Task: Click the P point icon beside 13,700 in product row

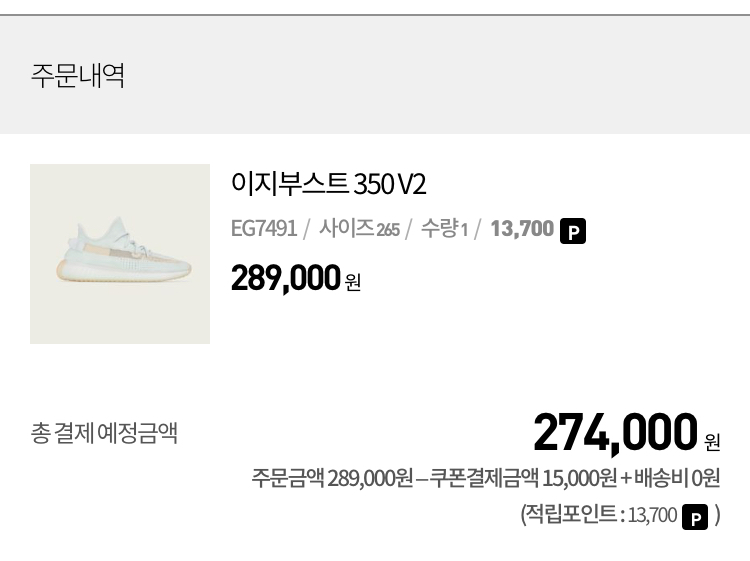Action: click(x=573, y=231)
